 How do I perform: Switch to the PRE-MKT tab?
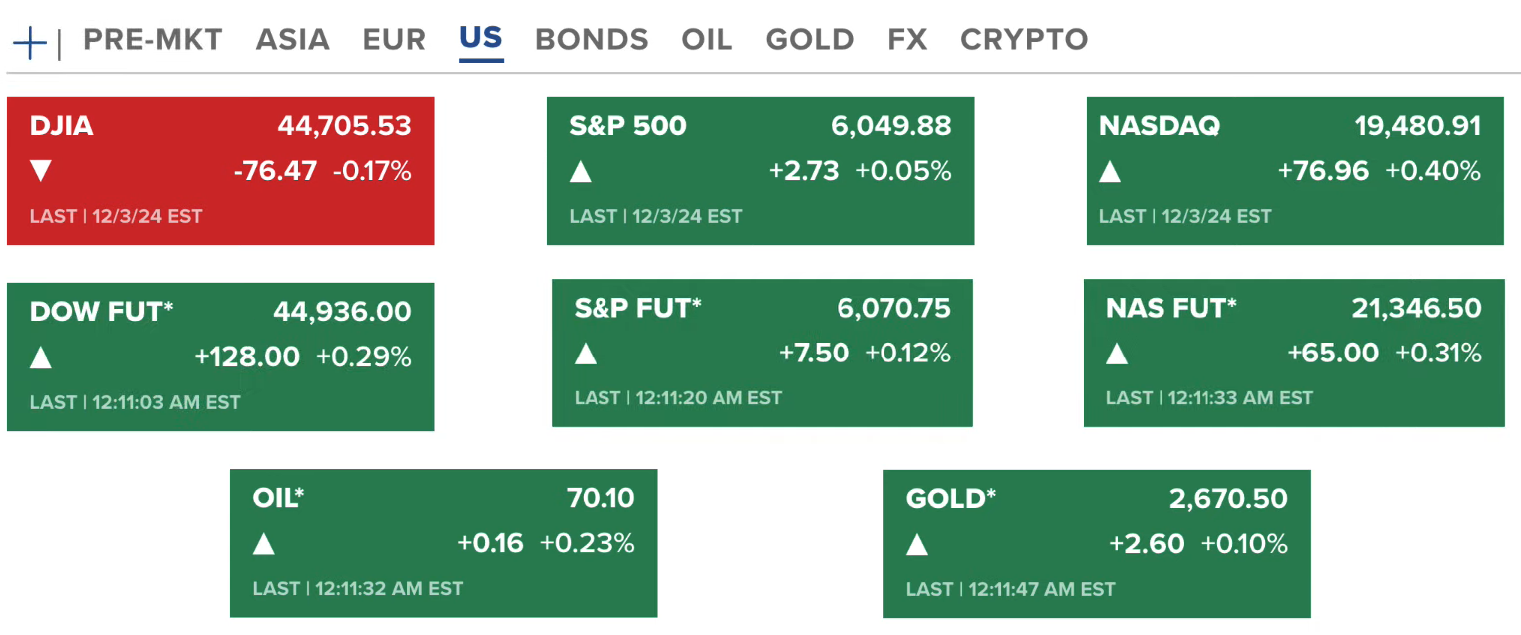coord(152,40)
